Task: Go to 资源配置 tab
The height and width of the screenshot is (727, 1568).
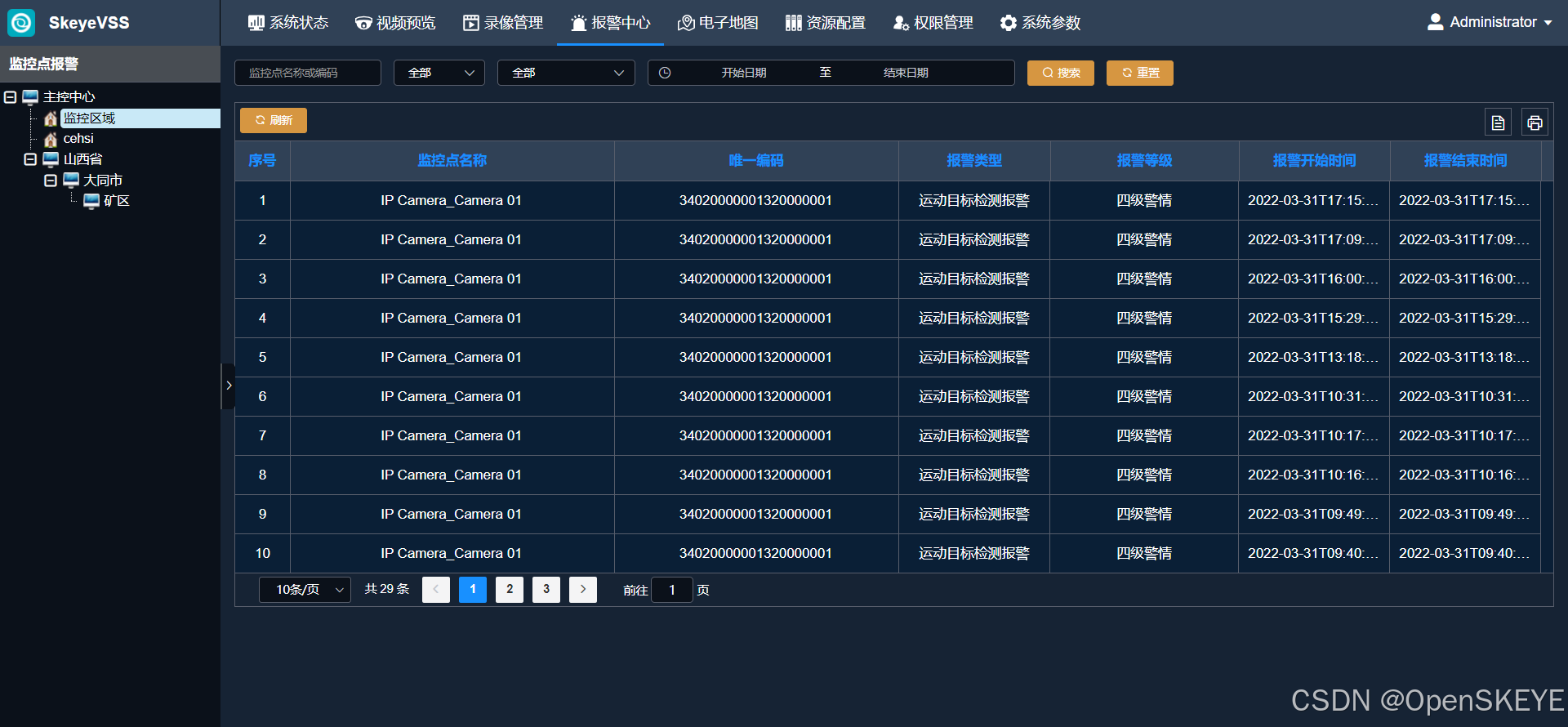Action: 825,23
